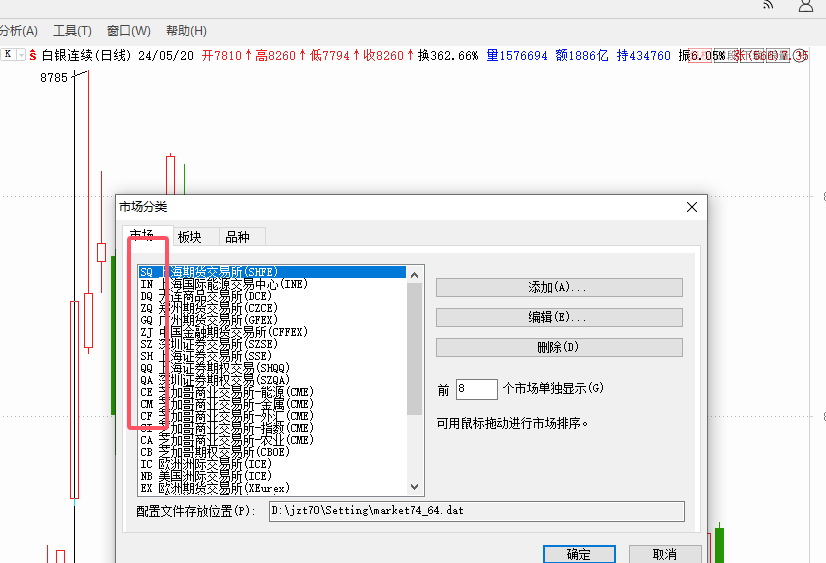Select CB 芝加哥期权交易所(CBOE) row
The height and width of the screenshot is (563, 826).
(x=272, y=452)
